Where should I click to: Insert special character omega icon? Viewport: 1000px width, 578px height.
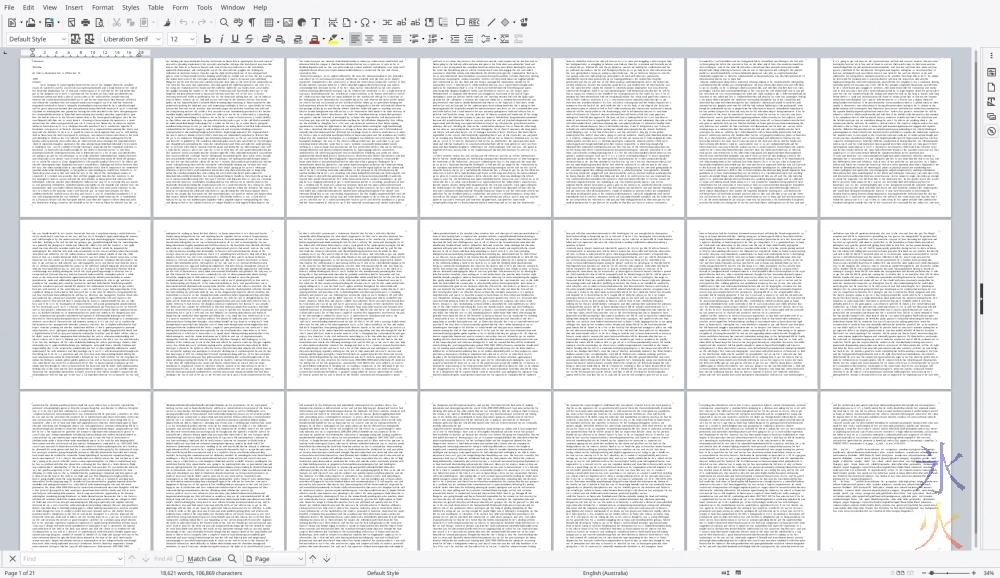[x=366, y=22]
